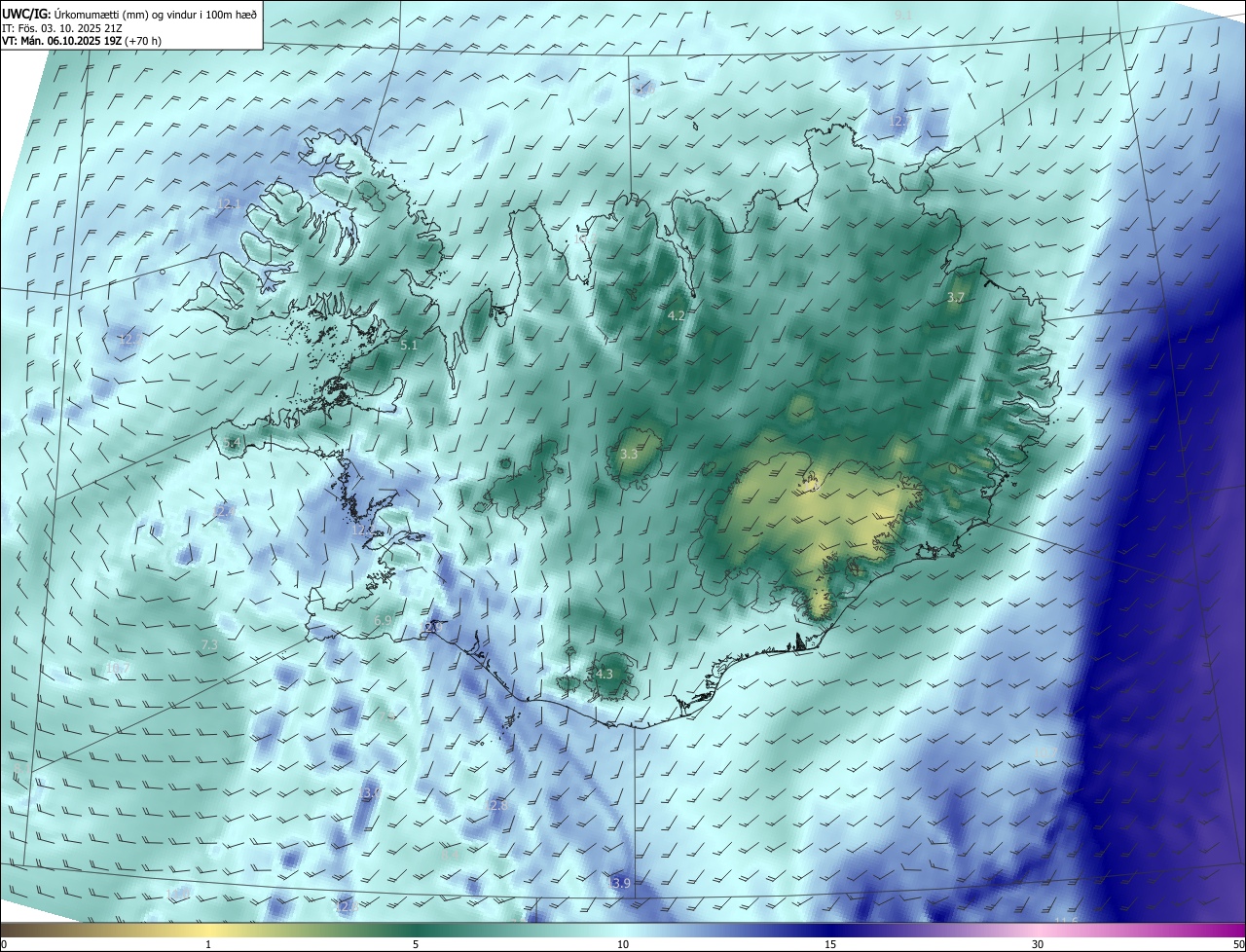
Task: Click the 3.7 value label in the east
Action: pyautogui.click(x=955, y=297)
